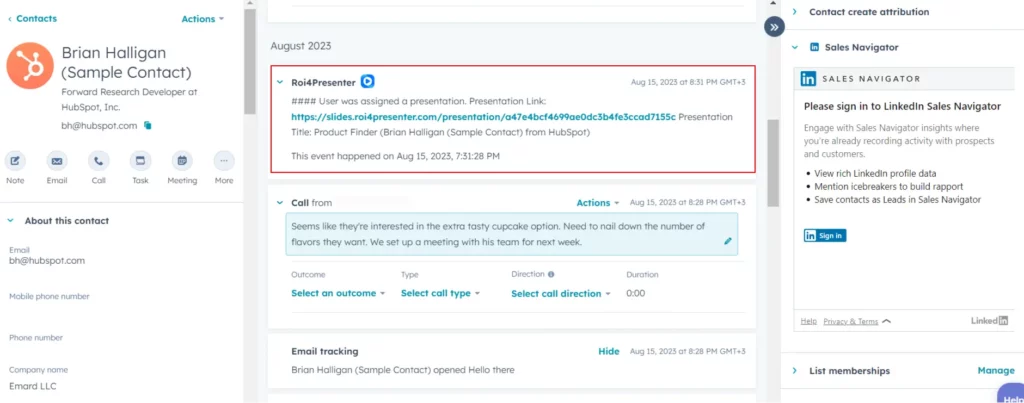Open the Call card Actions dropdown
1024x403 pixels.
(x=598, y=203)
